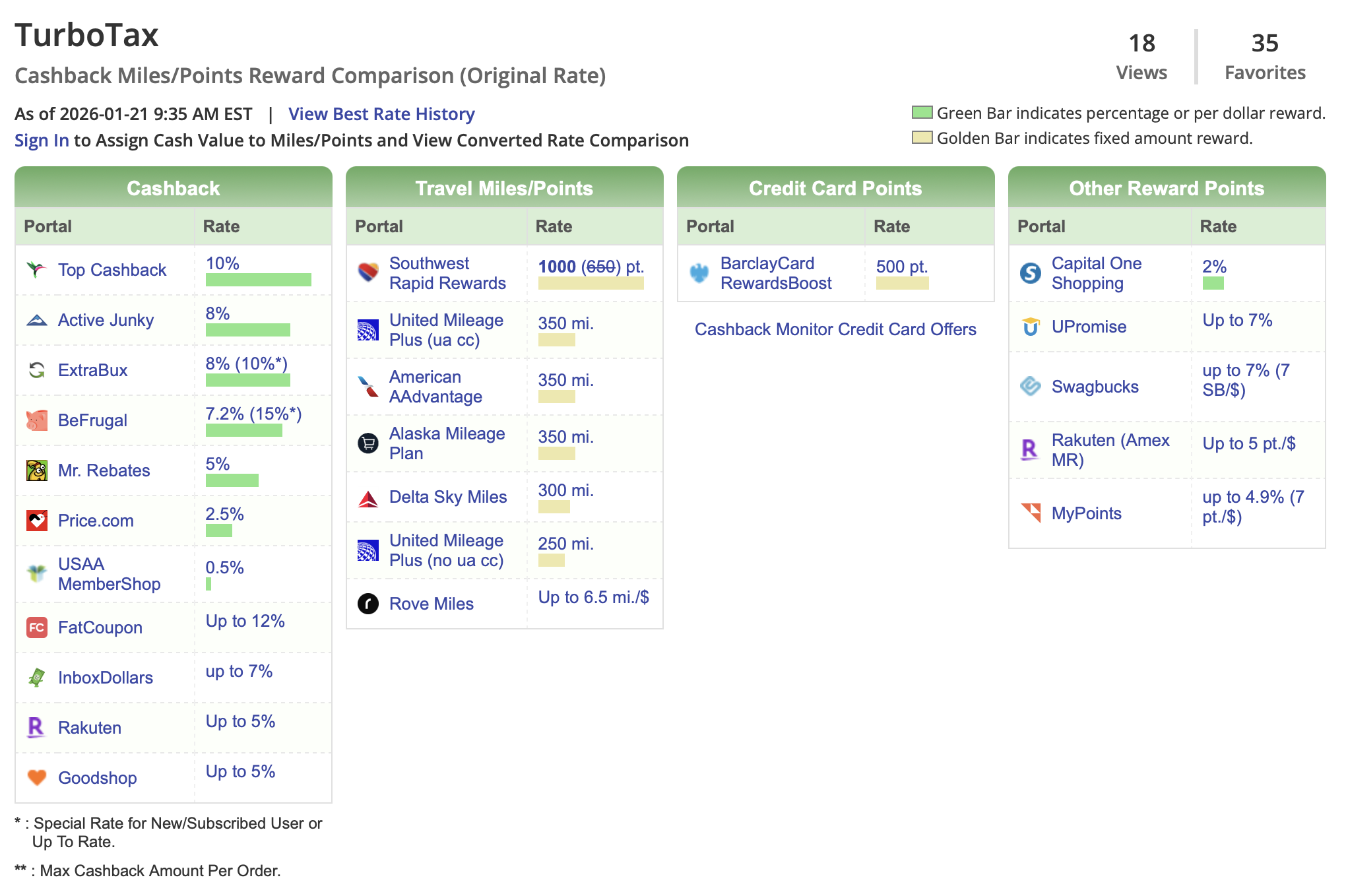Select the Price.com logo icon
1346x896 pixels.
[37, 520]
